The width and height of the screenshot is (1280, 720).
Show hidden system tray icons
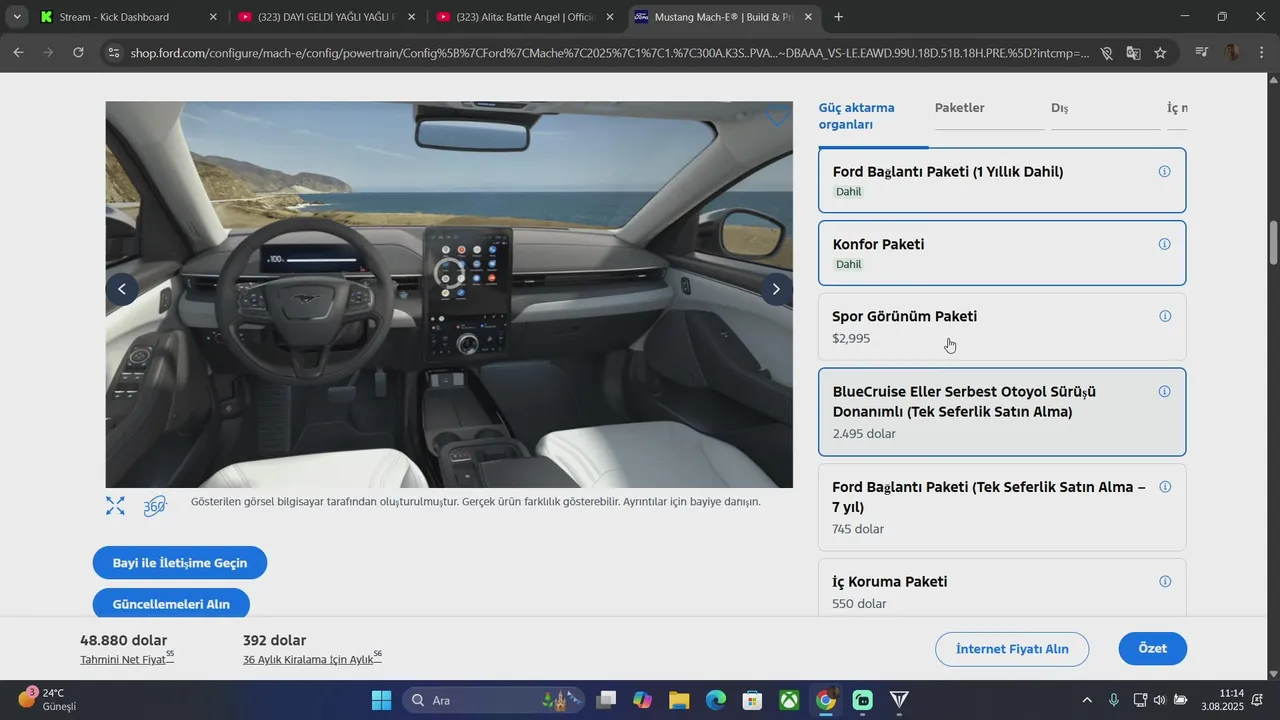1088,700
